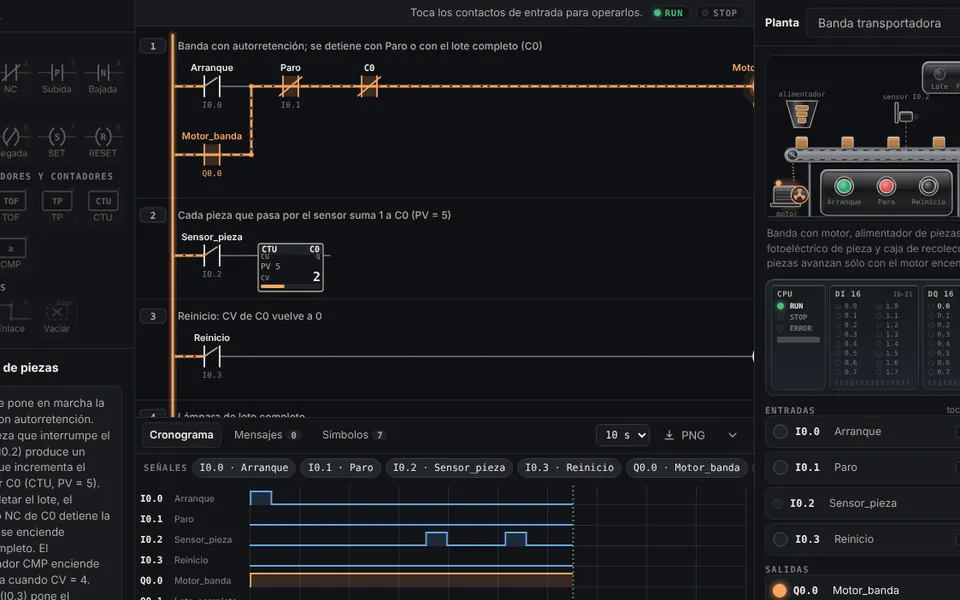Export the timing chart as PNG
The width and height of the screenshot is (960, 600).
pos(684,435)
